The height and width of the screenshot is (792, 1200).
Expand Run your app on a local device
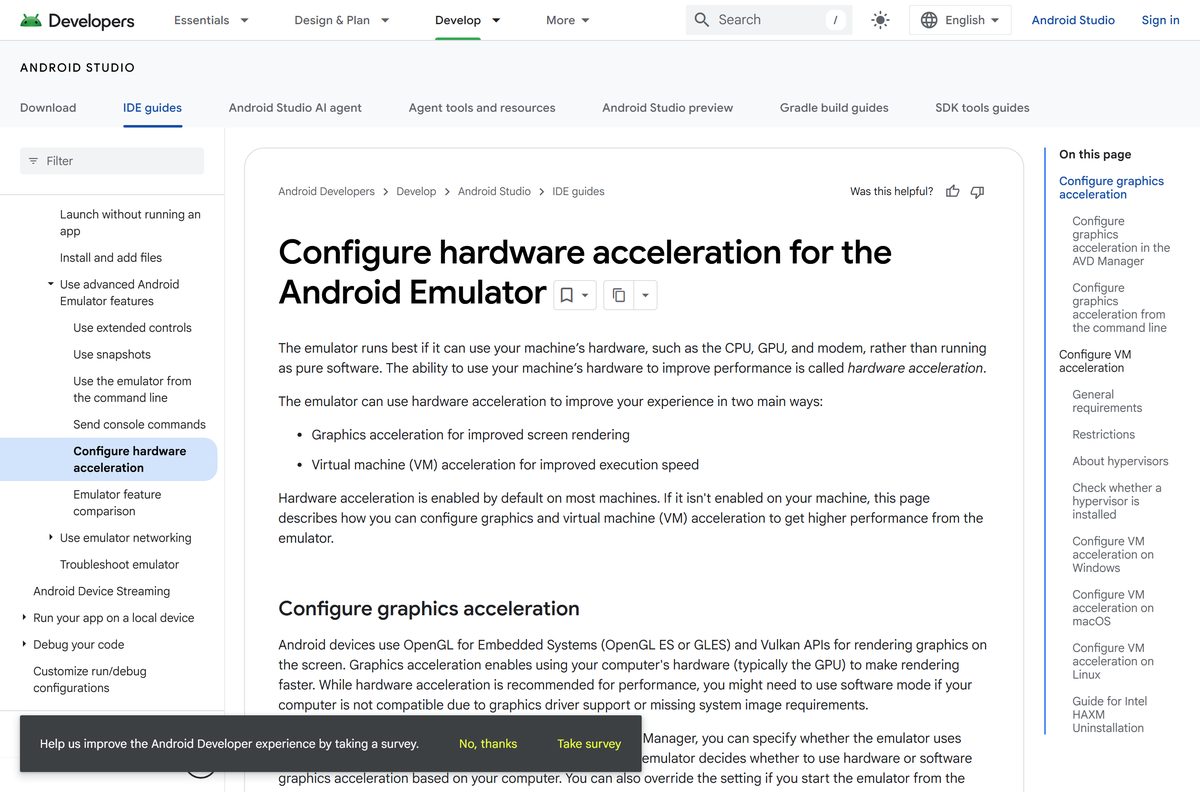24,618
